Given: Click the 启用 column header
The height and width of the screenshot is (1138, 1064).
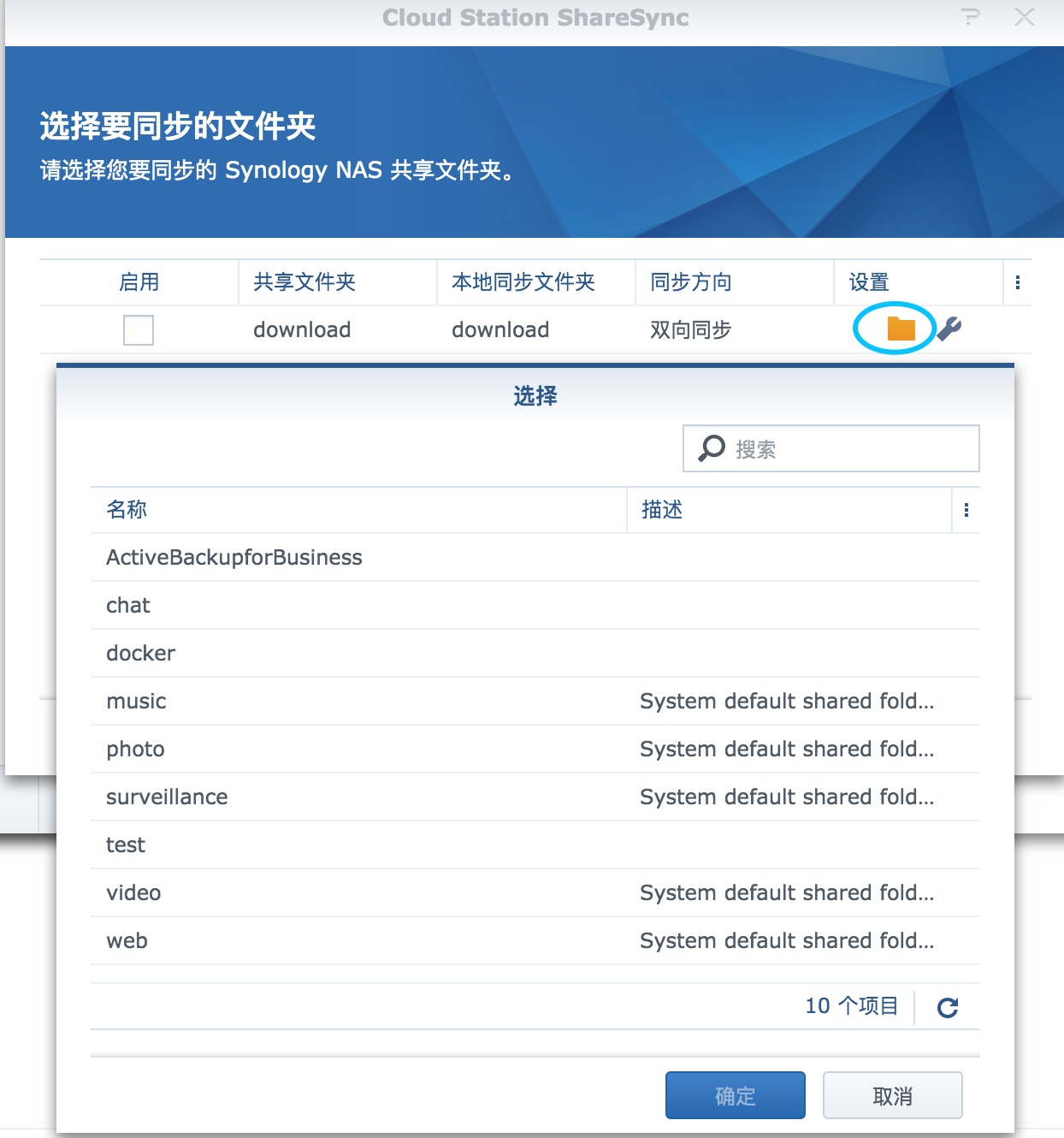Looking at the screenshot, I should pyautogui.click(x=139, y=282).
